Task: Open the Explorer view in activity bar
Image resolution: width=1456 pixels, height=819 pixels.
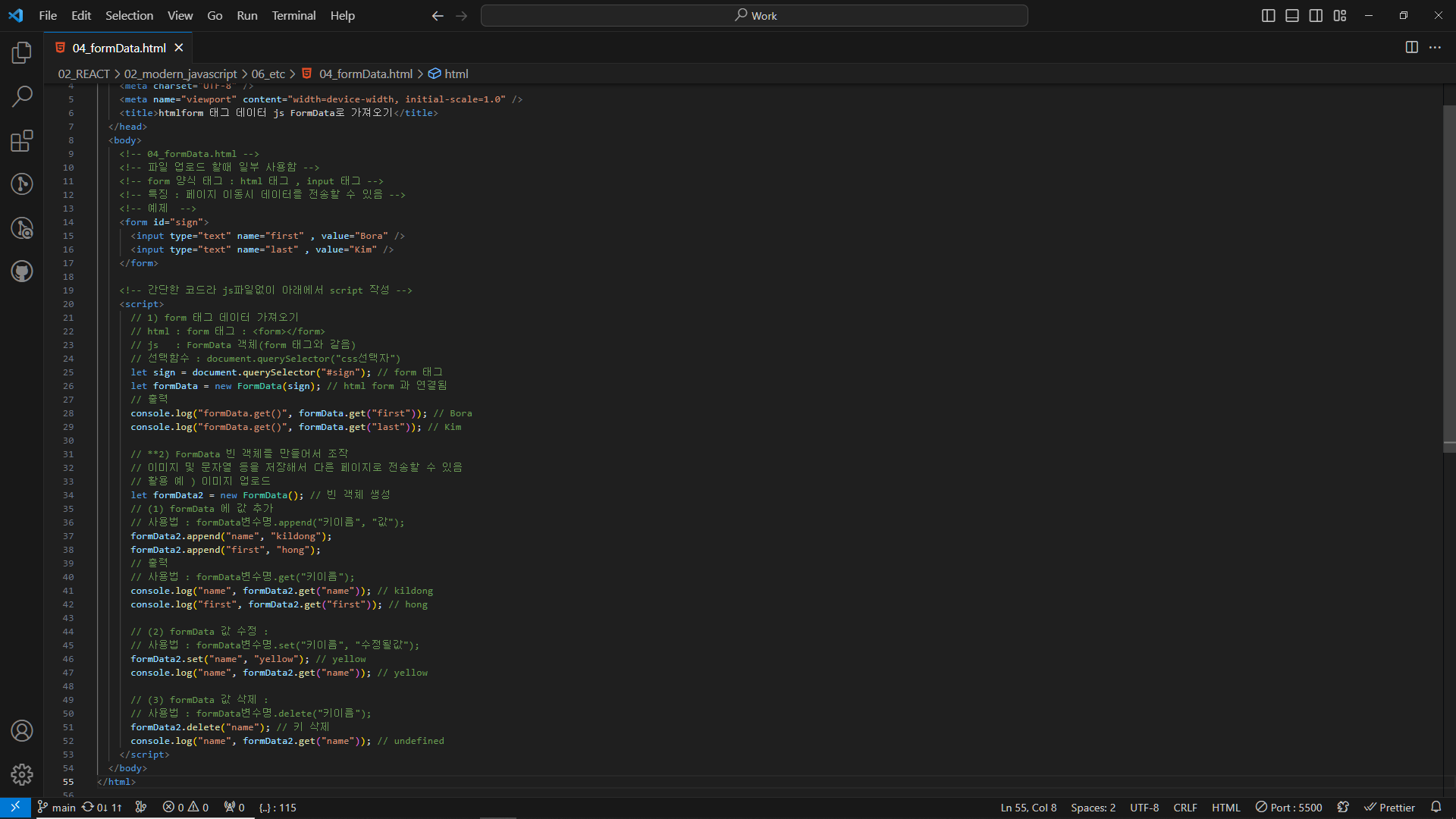Action: [x=22, y=52]
